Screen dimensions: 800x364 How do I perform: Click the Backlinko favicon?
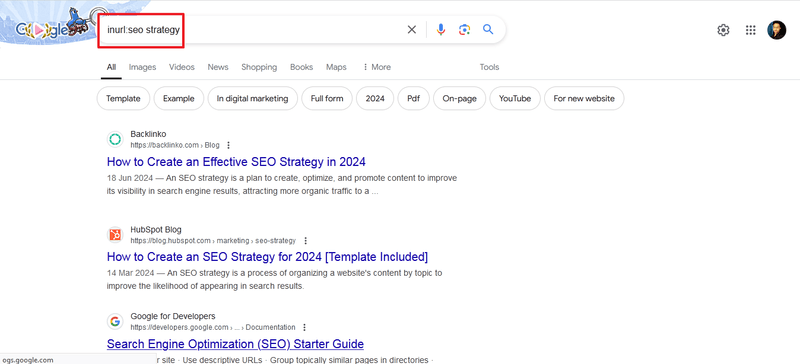point(115,139)
